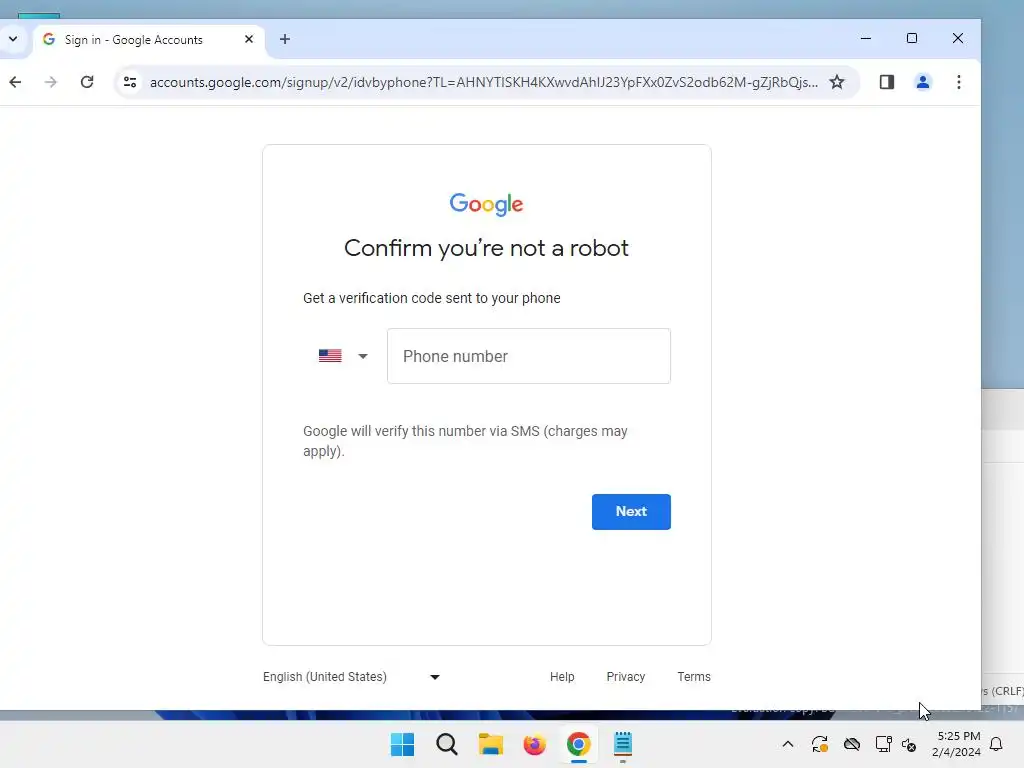This screenshot has width=1024, height=768.
Task: Open File Explorer from the taskbar
Action: tap(490, 744)
